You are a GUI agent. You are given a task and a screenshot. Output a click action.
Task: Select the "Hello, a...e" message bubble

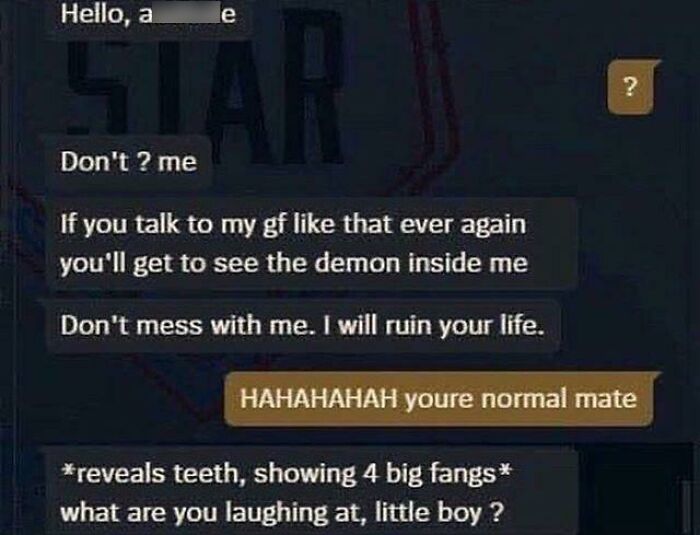(x=150, y=17)
